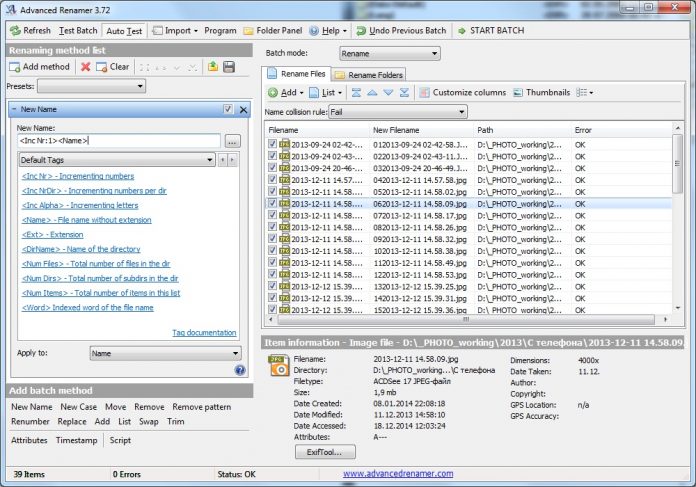This screenshot has width=696, height=487.
Task: Click the load presets folder icon
Action: [x=212, y=67]
